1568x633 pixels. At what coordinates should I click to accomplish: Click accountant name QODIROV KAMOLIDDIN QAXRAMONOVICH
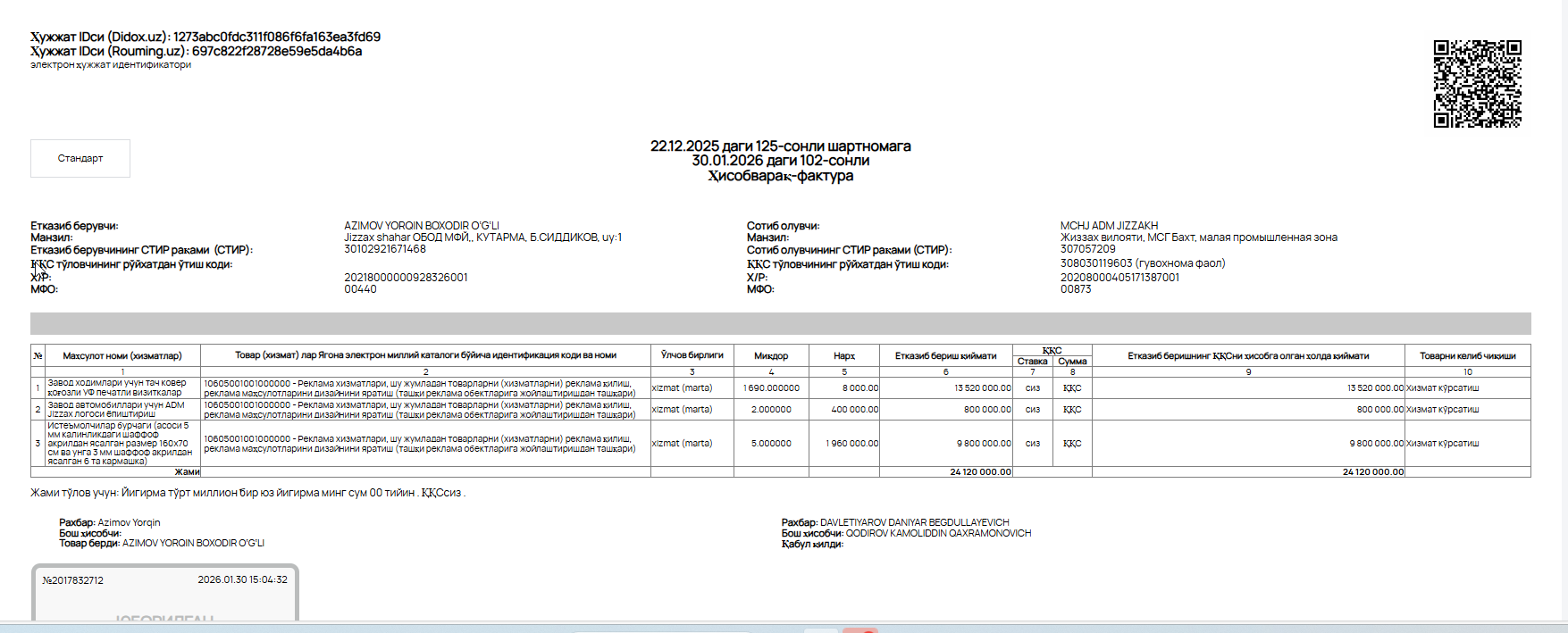(x=938, y=533)
